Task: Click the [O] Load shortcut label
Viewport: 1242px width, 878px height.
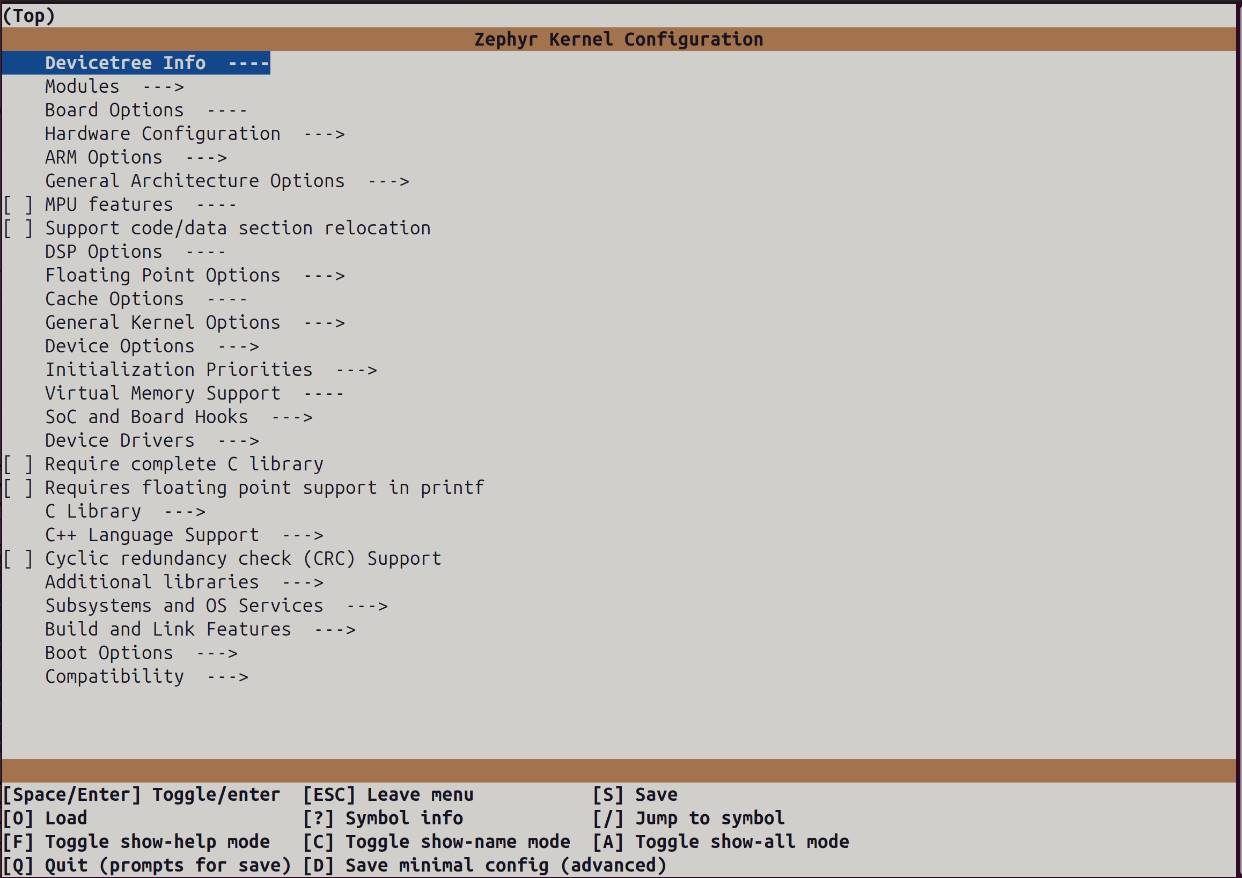Action: point(45,819)
